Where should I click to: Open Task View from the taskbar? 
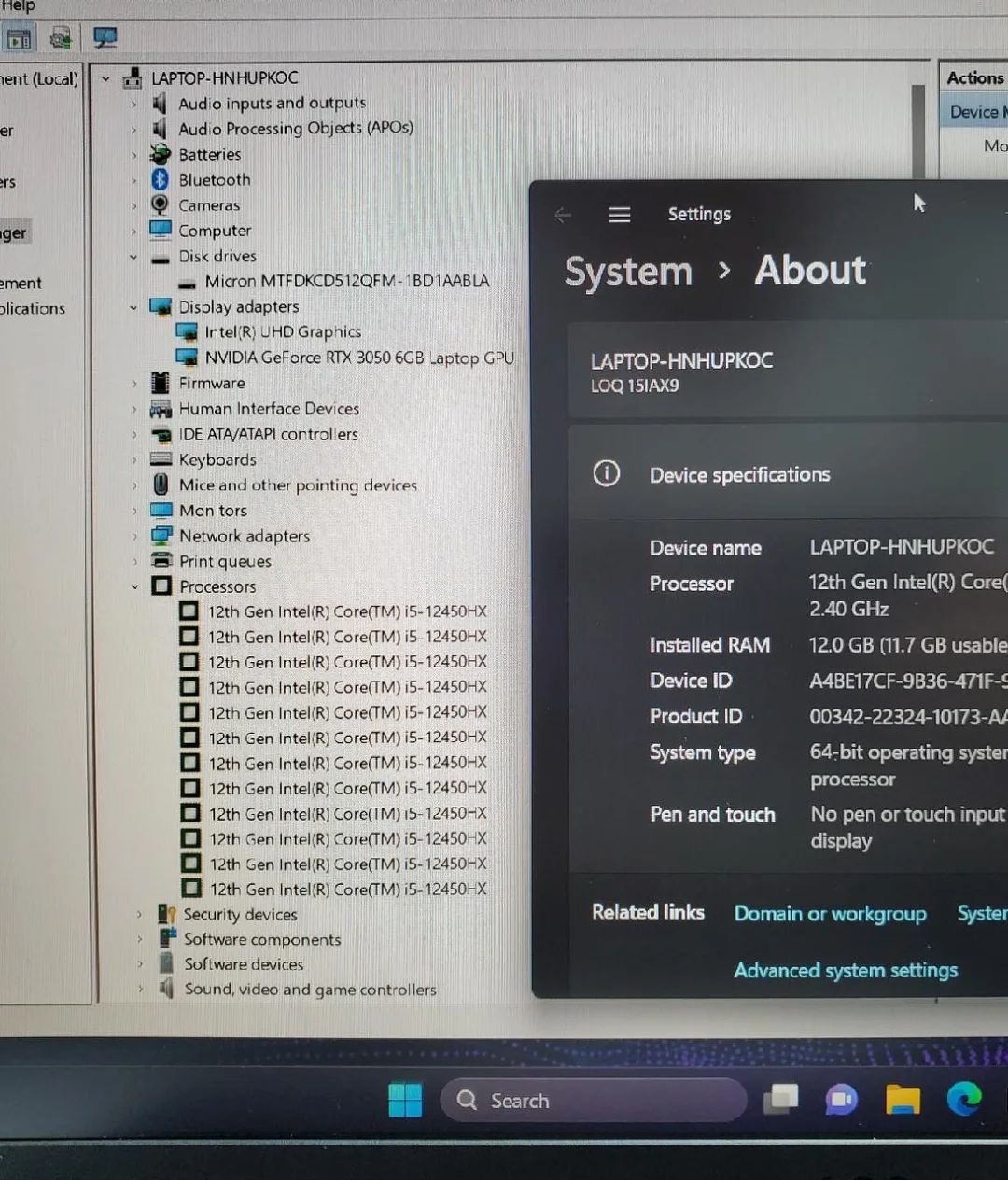(781, 1100)
